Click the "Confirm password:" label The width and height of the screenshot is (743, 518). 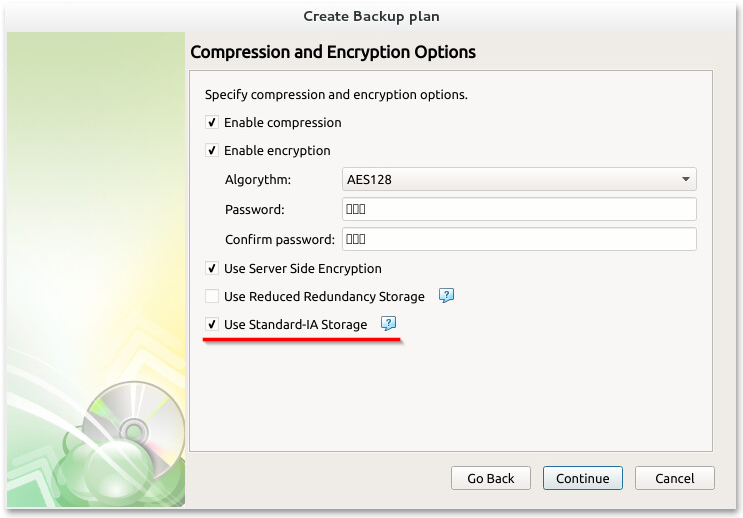point(280,240)
